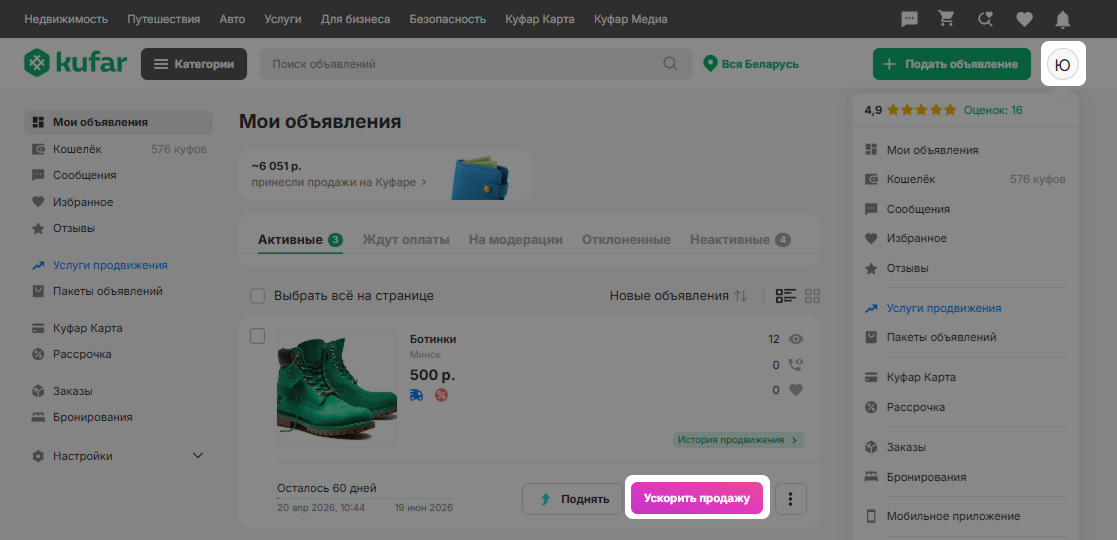Viewport: 1117px width, 540px height.
Task: Click the blue wallet illustration banner
Action: pyautogui.click(x=479, y=177)
